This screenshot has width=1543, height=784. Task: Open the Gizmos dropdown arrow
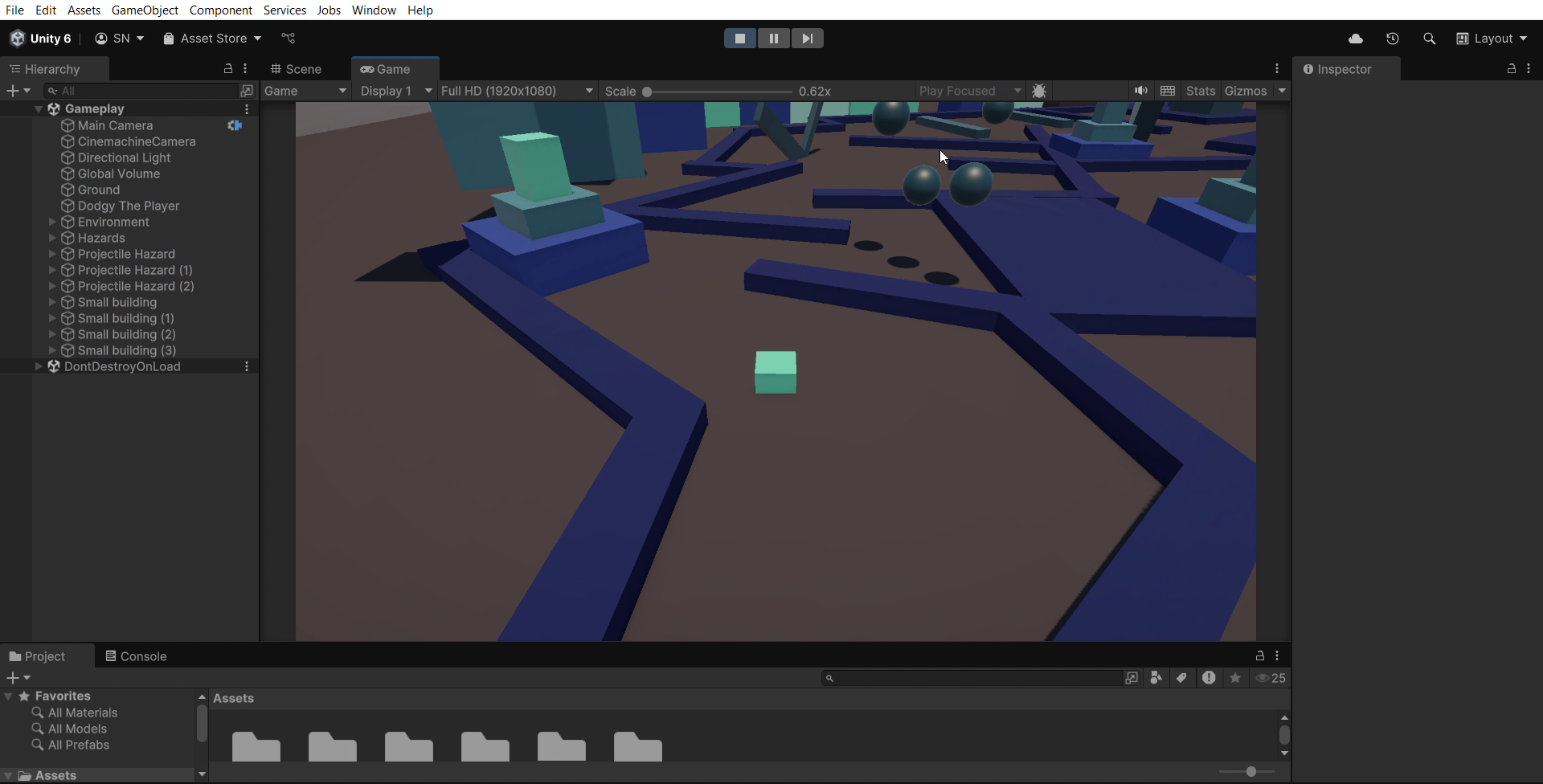tap(1282, 91)
